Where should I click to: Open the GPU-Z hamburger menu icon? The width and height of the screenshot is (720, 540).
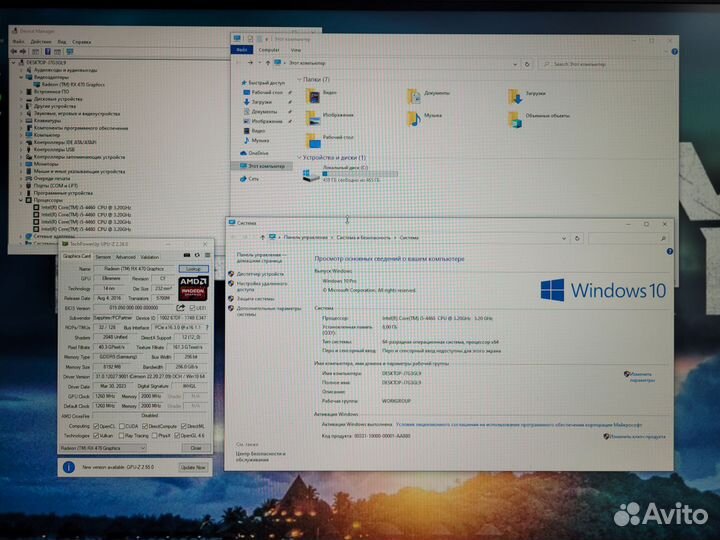208,255
